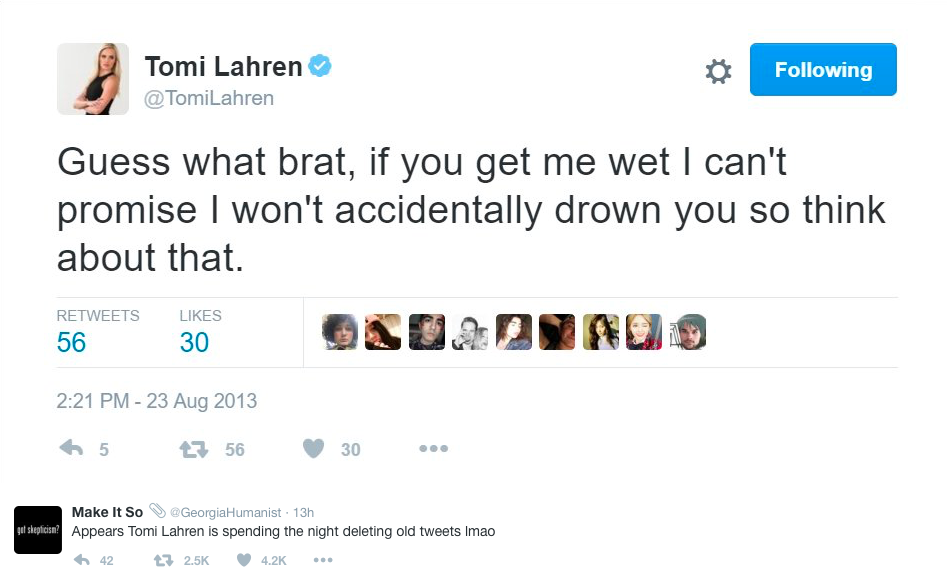
Task: Retweet the Make It So reply
Action: (x=162, y=560)
